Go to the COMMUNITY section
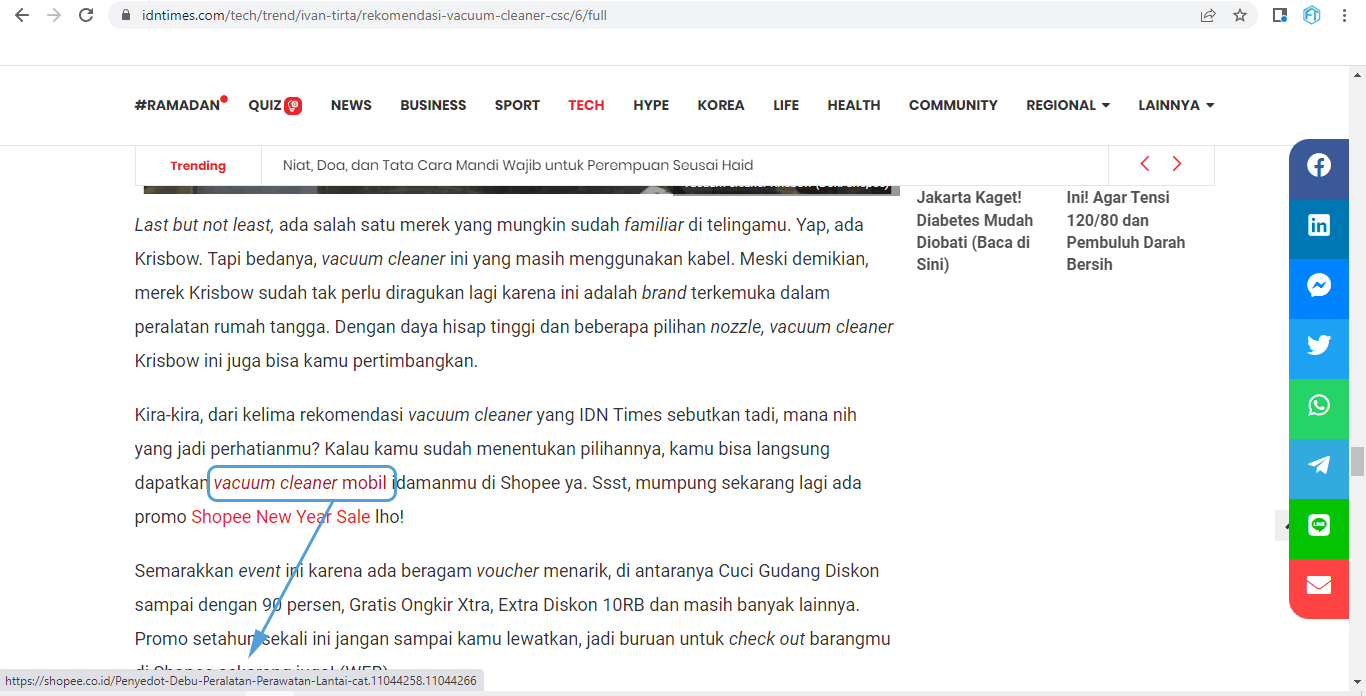Viewport: 1366px width, 696px height. [953, 105]
